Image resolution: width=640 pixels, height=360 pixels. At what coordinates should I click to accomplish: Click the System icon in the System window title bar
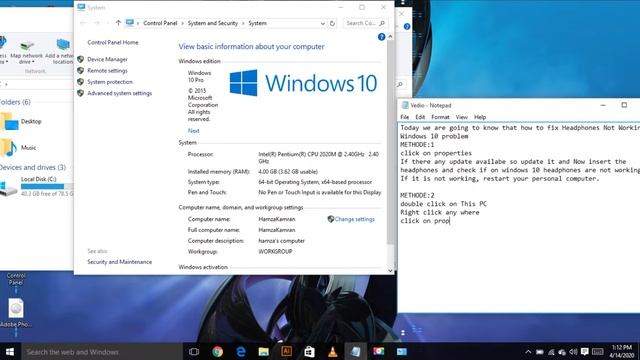[x=81, y=7]
